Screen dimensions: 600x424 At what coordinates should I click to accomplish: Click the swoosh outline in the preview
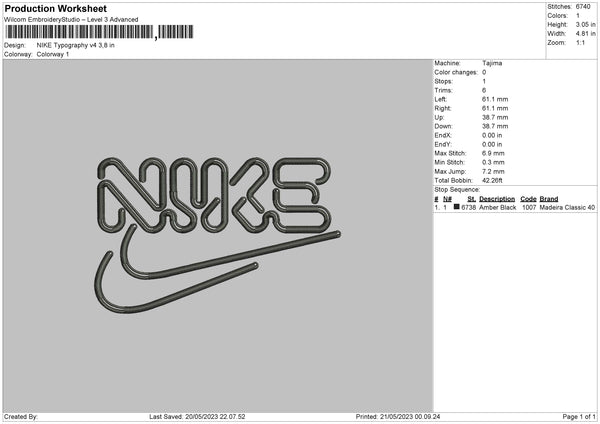[217, 269]
